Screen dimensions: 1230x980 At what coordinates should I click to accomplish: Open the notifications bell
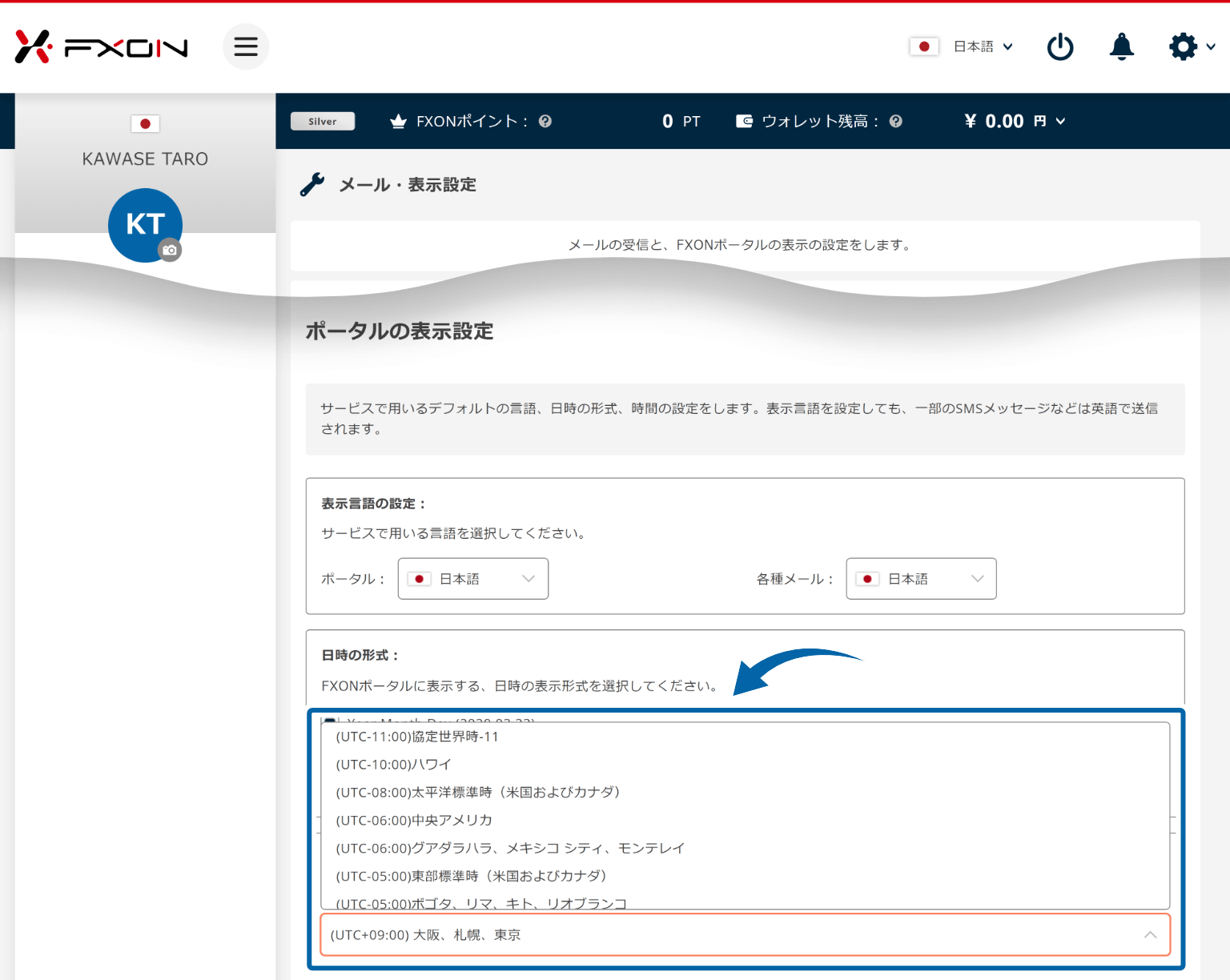(x=1122, y=46)
